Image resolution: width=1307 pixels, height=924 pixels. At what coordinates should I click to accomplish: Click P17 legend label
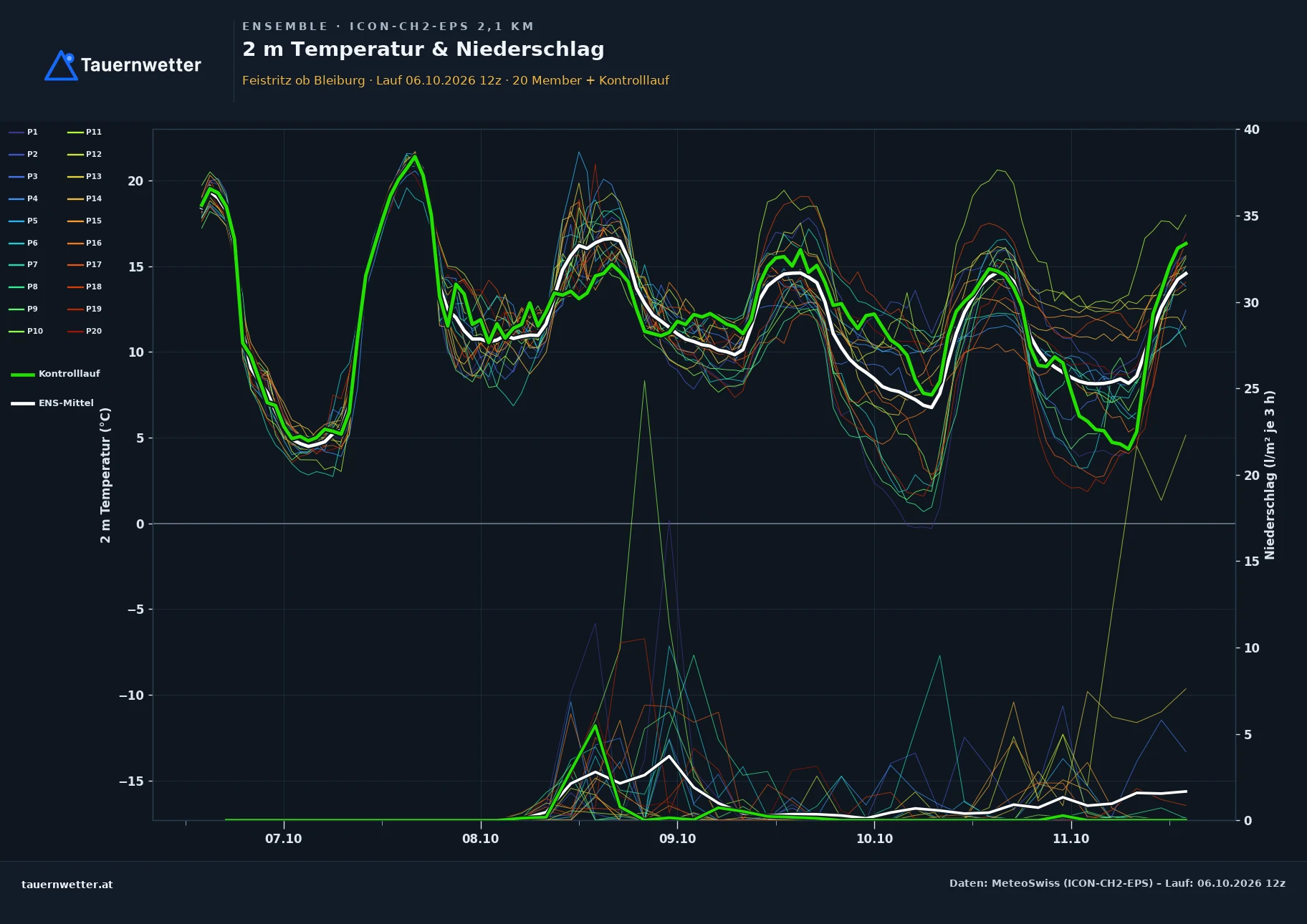click(x=94, y=264)
